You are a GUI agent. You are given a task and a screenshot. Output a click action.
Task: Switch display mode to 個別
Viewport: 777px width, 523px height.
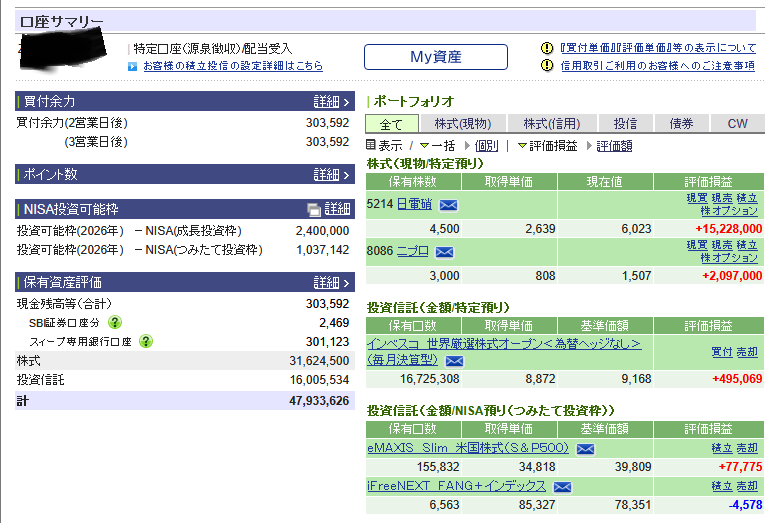487,146
